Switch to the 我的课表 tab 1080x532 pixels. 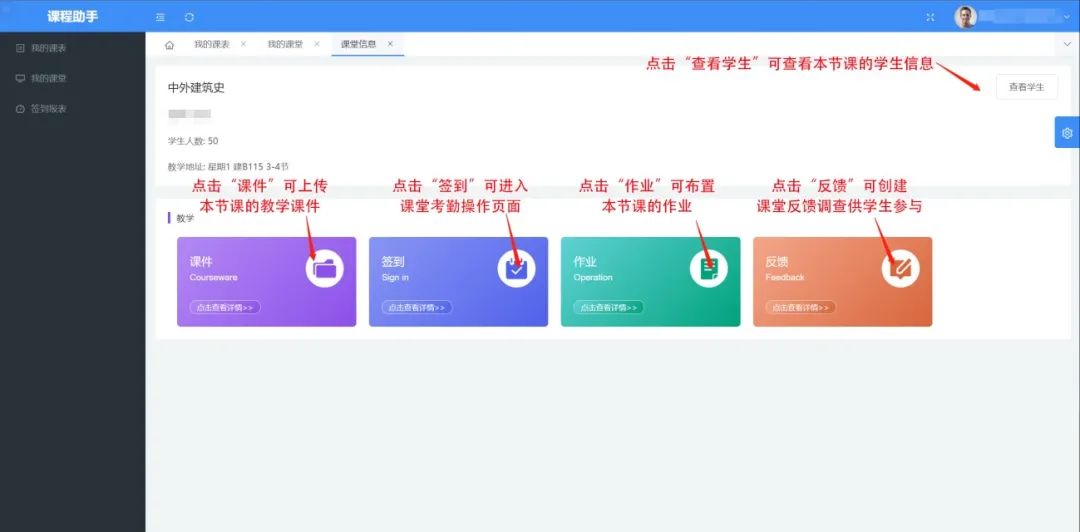point(211,44)
